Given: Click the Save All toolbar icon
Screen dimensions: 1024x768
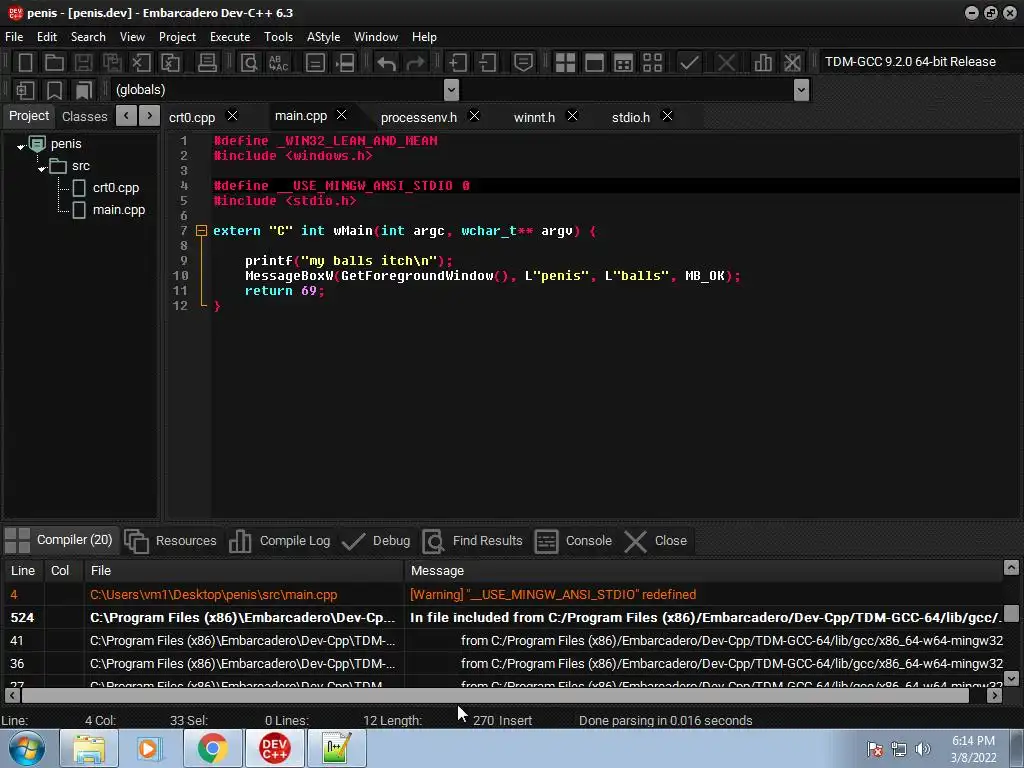Looking at the screenshot, I should pos(112,63).
